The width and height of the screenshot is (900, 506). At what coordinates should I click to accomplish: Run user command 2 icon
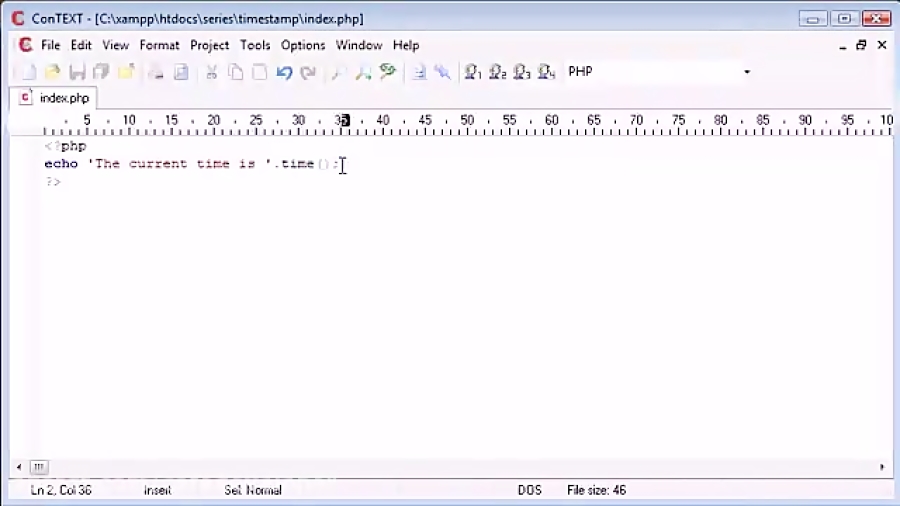497,72
